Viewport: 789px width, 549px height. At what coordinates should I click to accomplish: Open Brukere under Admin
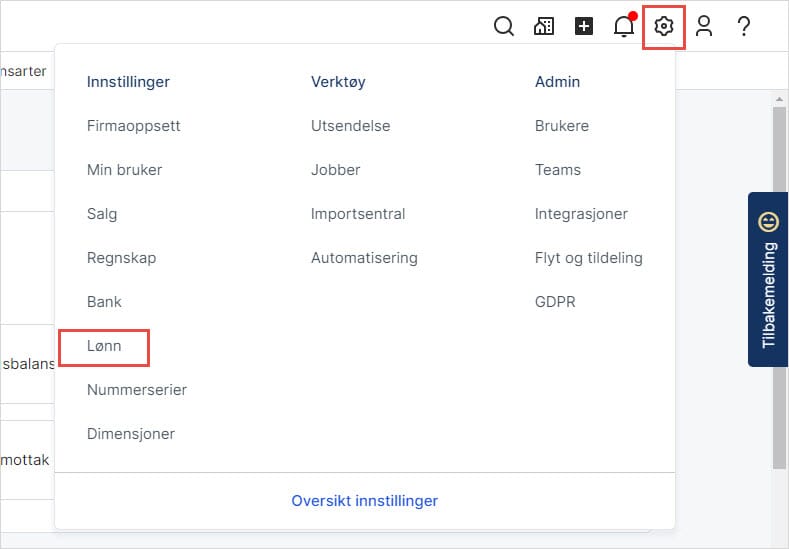[x=562, y=126]
